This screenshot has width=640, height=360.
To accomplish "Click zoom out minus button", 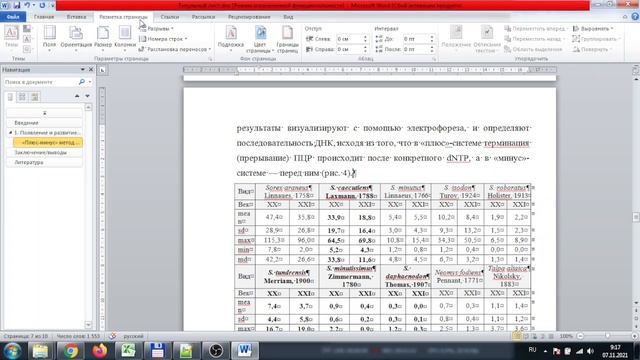I will click(x=580, y=336).
